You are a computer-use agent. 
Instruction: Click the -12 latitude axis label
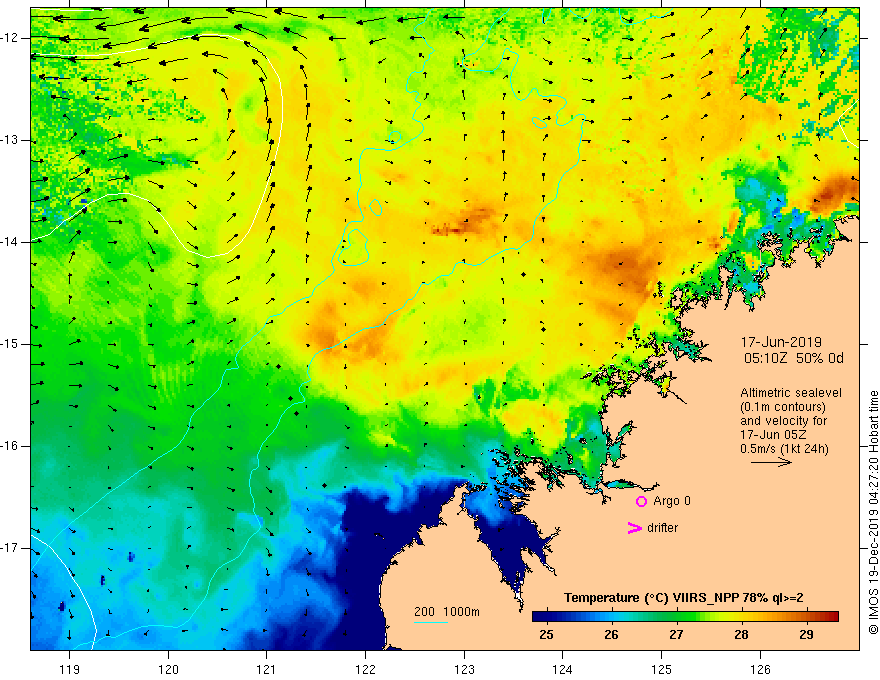pyautogui.click(x=11, y=38)
